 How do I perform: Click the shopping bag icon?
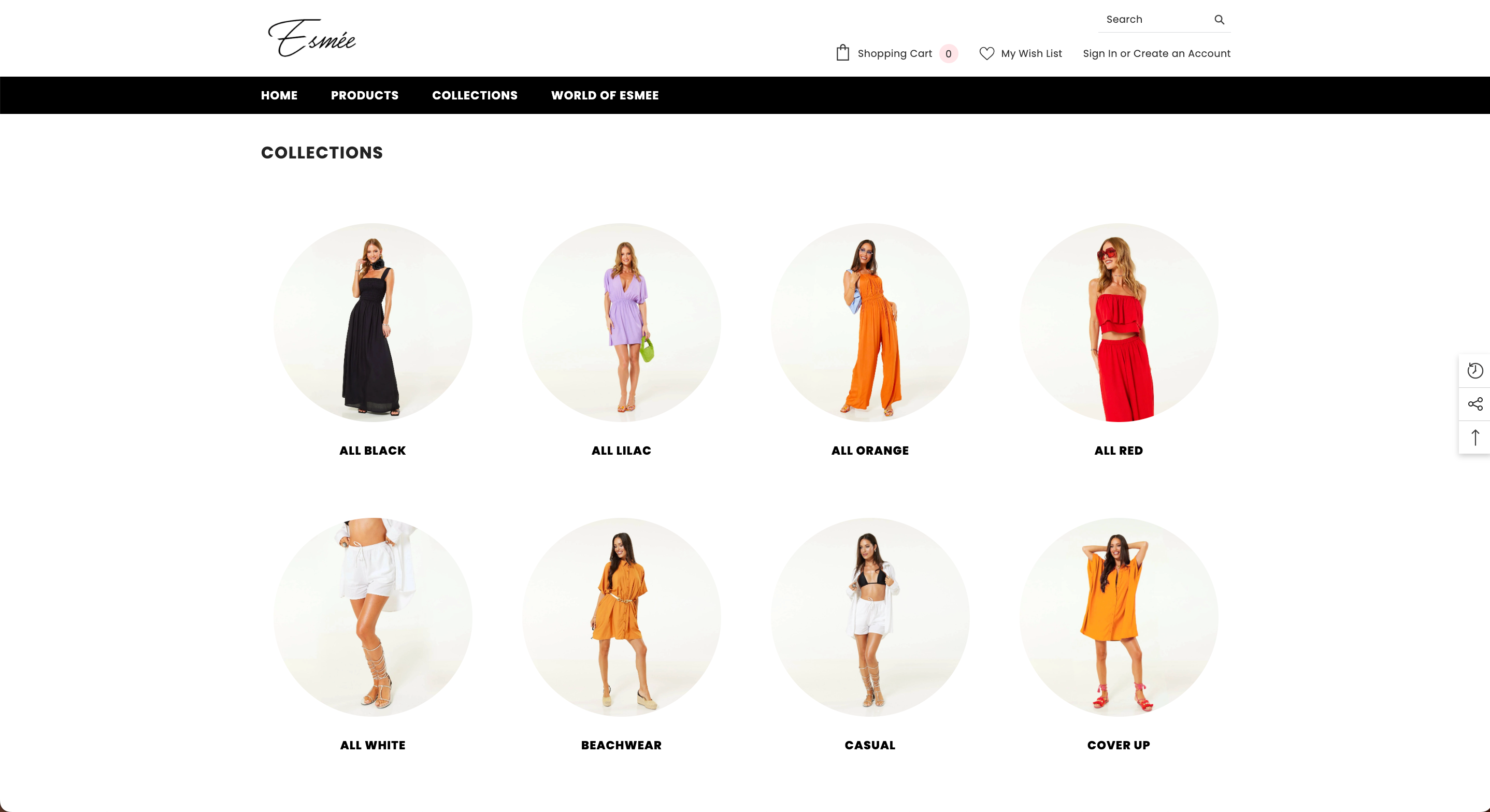coord(842,53)
